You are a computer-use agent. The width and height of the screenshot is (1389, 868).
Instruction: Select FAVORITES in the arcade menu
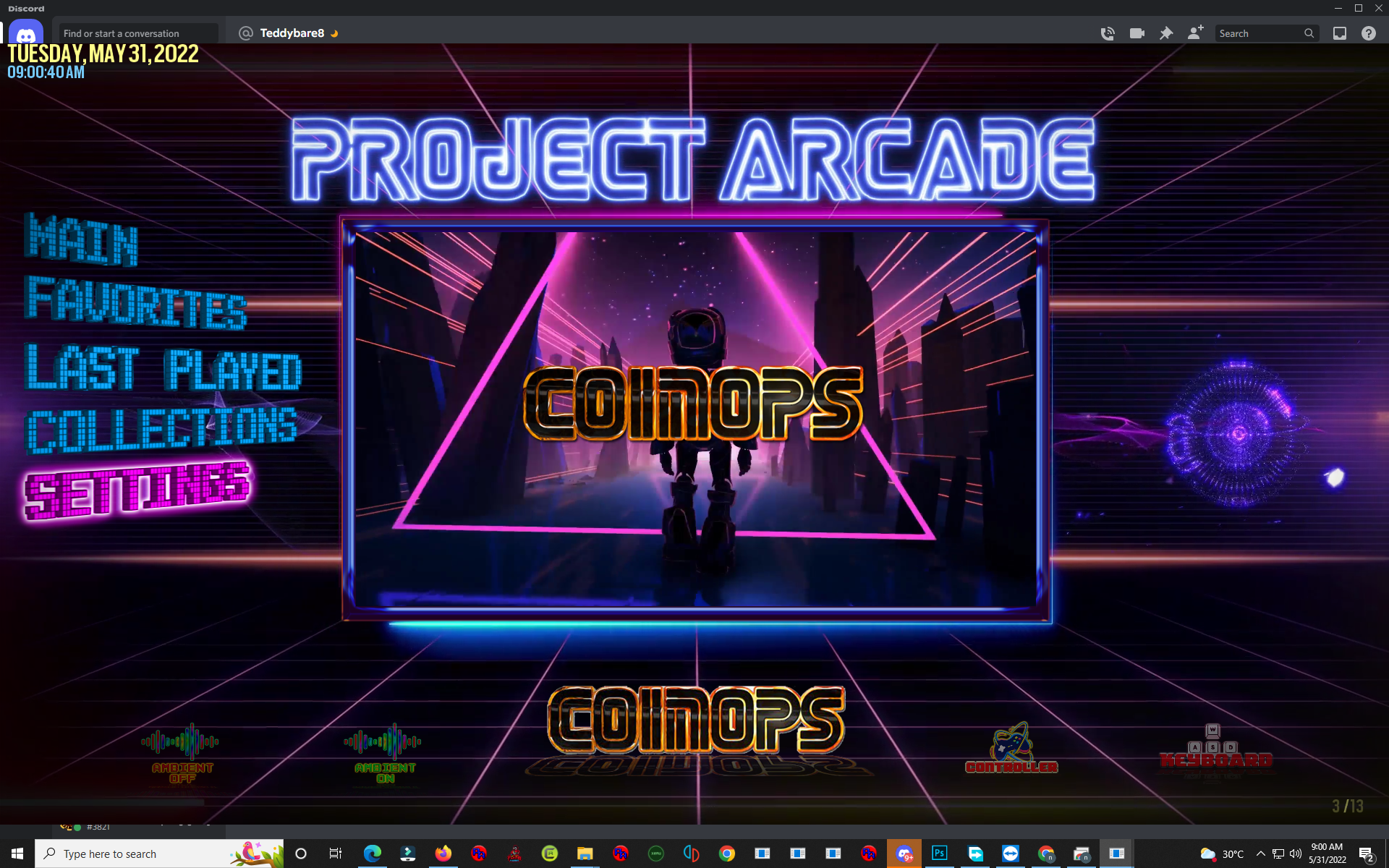(x=136, y=302)
